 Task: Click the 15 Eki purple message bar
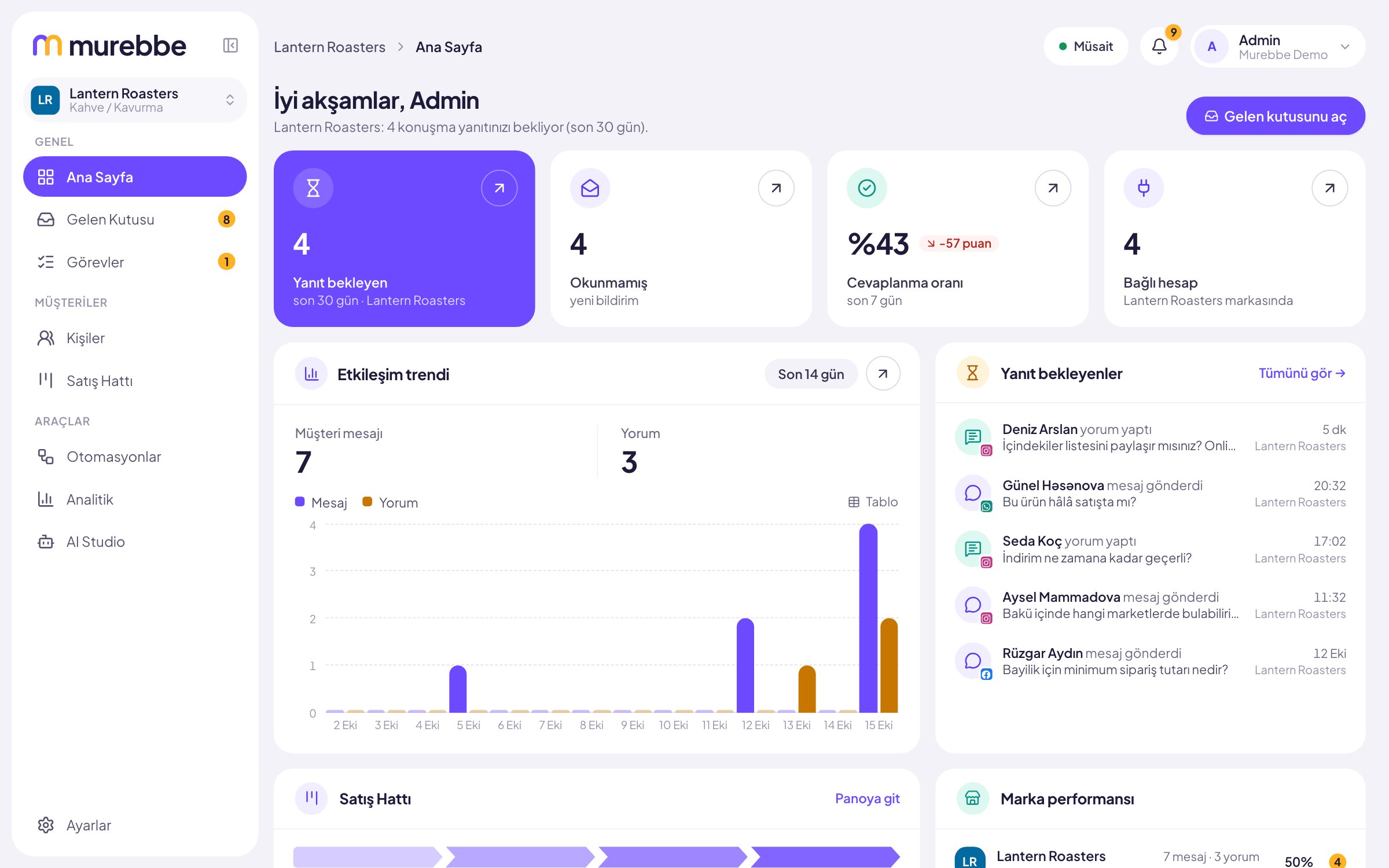click(x=868, y=618)
